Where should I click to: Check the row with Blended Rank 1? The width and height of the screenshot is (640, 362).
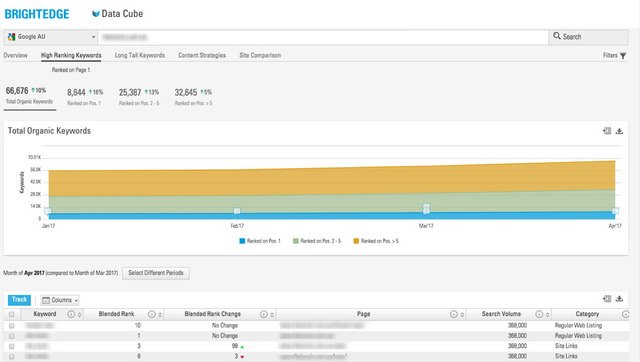(11, 336)
